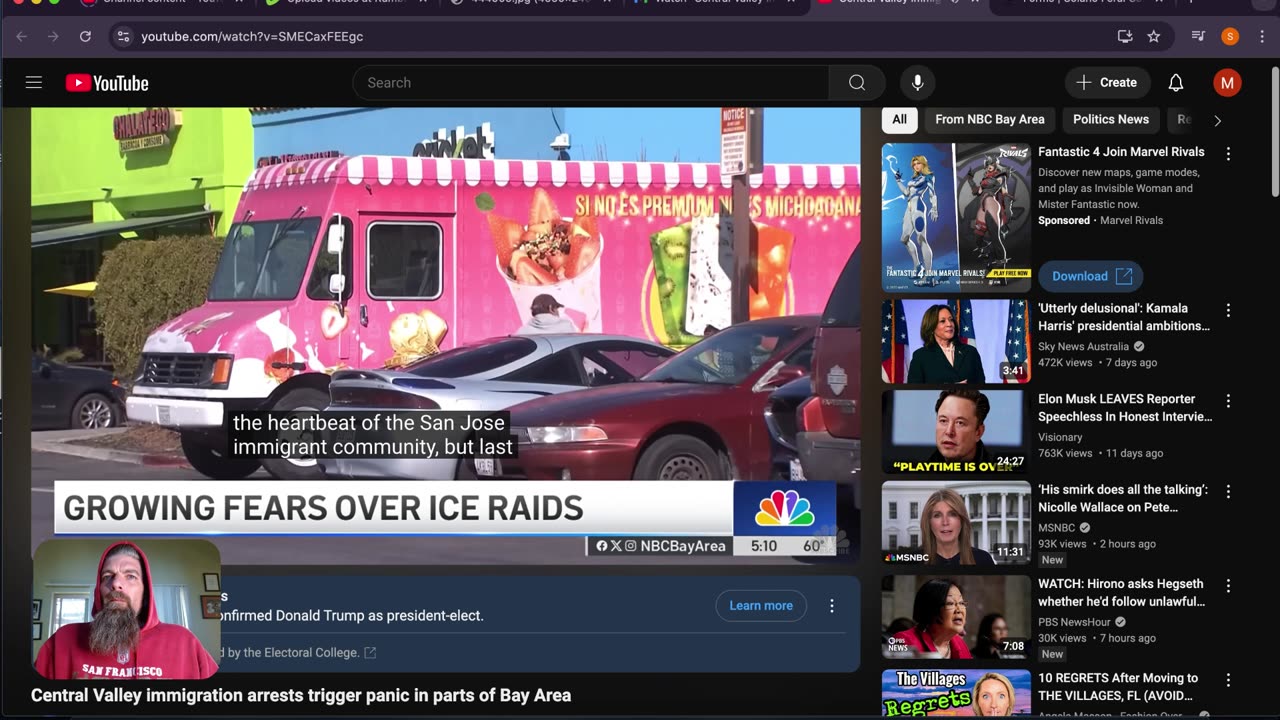
Task: Start voice search with microphone icon
Action: pos(917,83)
